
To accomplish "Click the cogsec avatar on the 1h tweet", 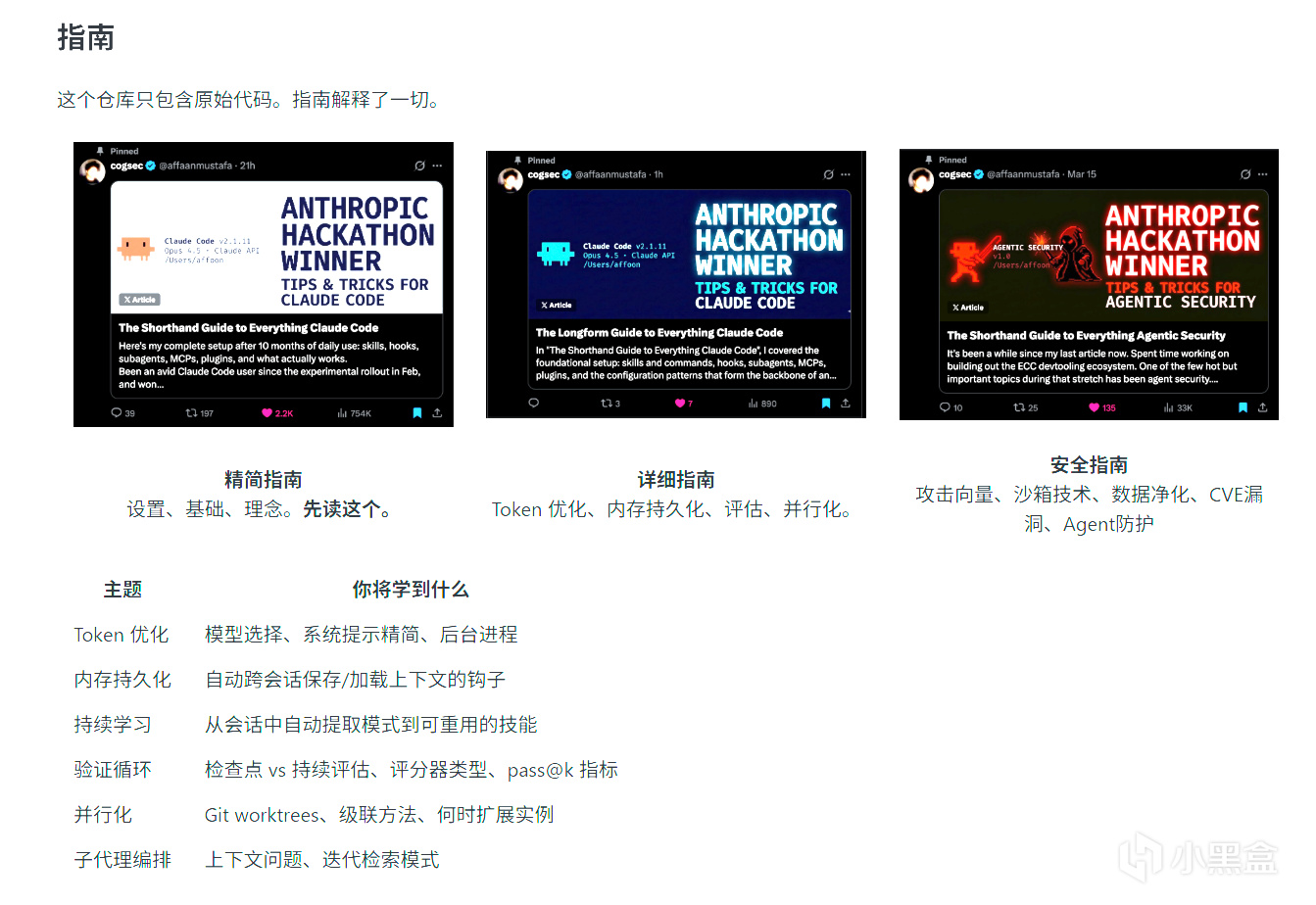I will pyautogui.click(x=511, y=180).
